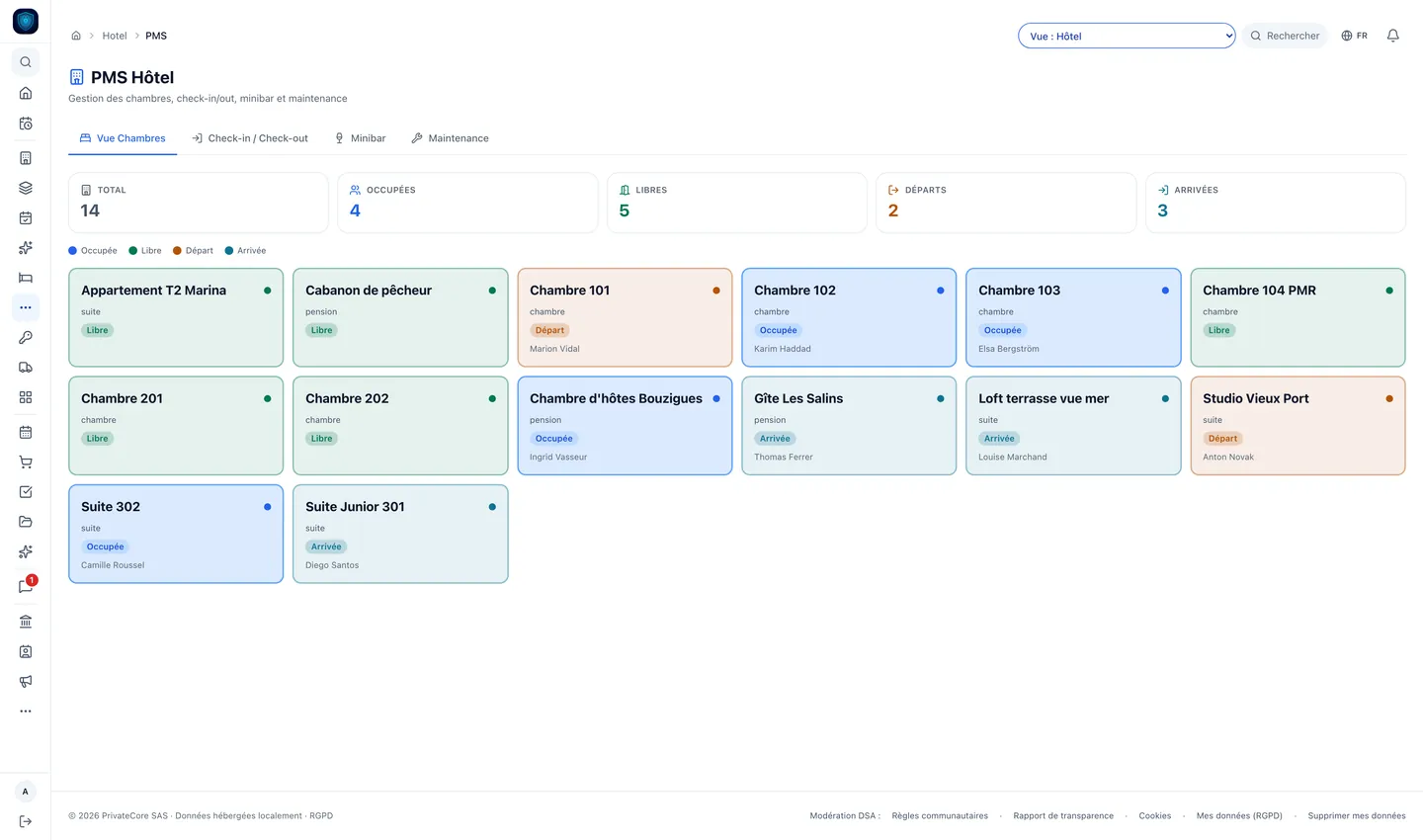Open the Check-in / Check-out tab
Screen dimensions: 1423x840
(250, 138)
